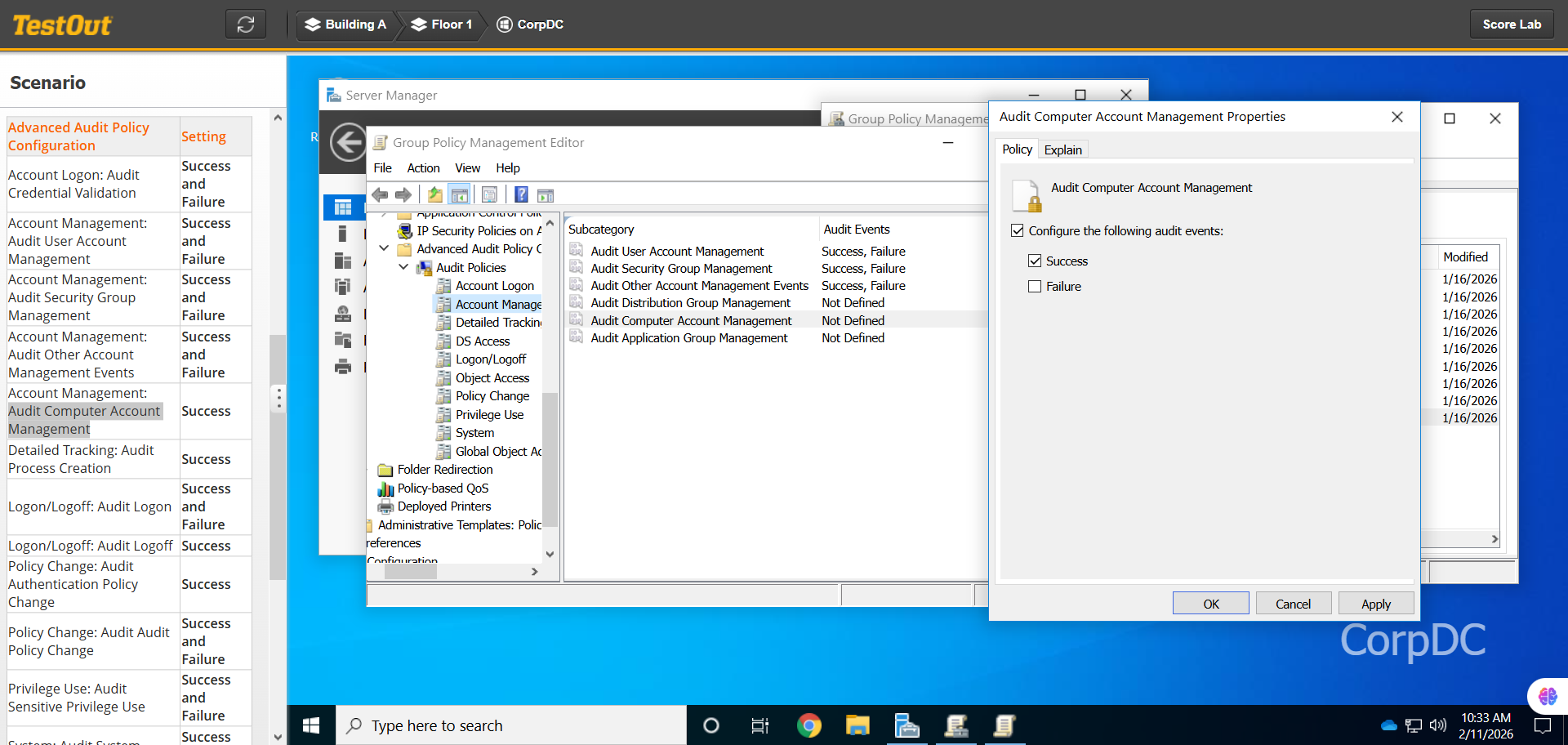Screen dimensions: 1568x745
Task: Uncheck Configure the following audit events
Action: pos(1018,231)
